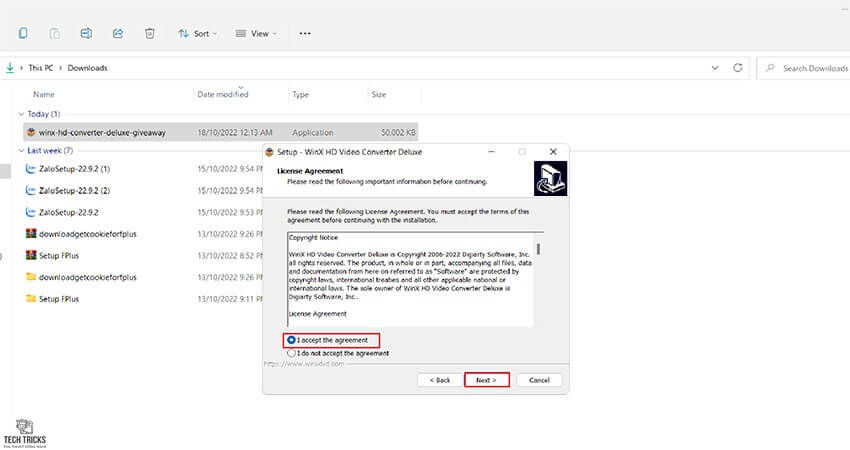Sort by Name column header
Screen dimensions: 850x450
pyautogui.click(x=44, y=94)
